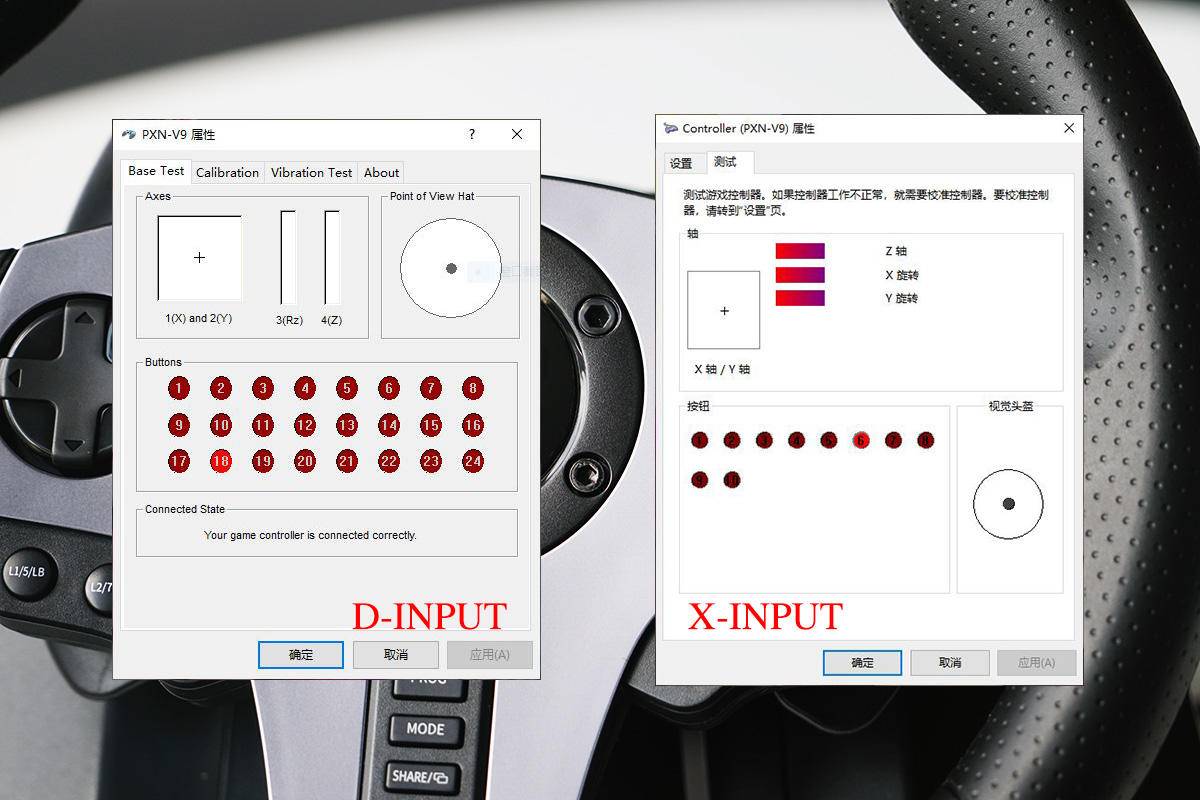The height and width of the screenshot is (800, 1200).
Task: Click the 1(X) and 2(Y) axes box
Action: tap(199, 258)
